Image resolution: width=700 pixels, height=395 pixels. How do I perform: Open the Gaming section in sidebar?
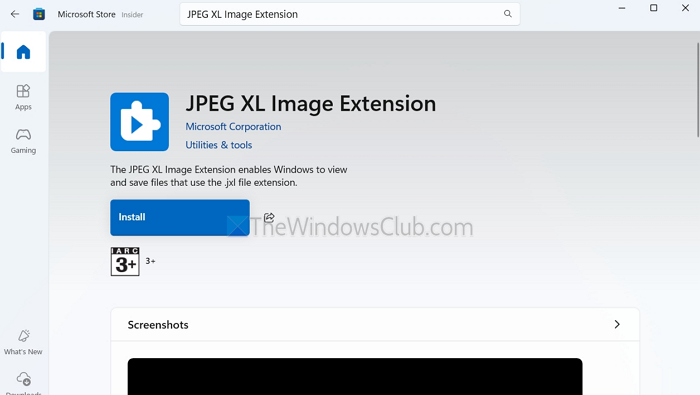pyautogui.click(x=23, y=141)
